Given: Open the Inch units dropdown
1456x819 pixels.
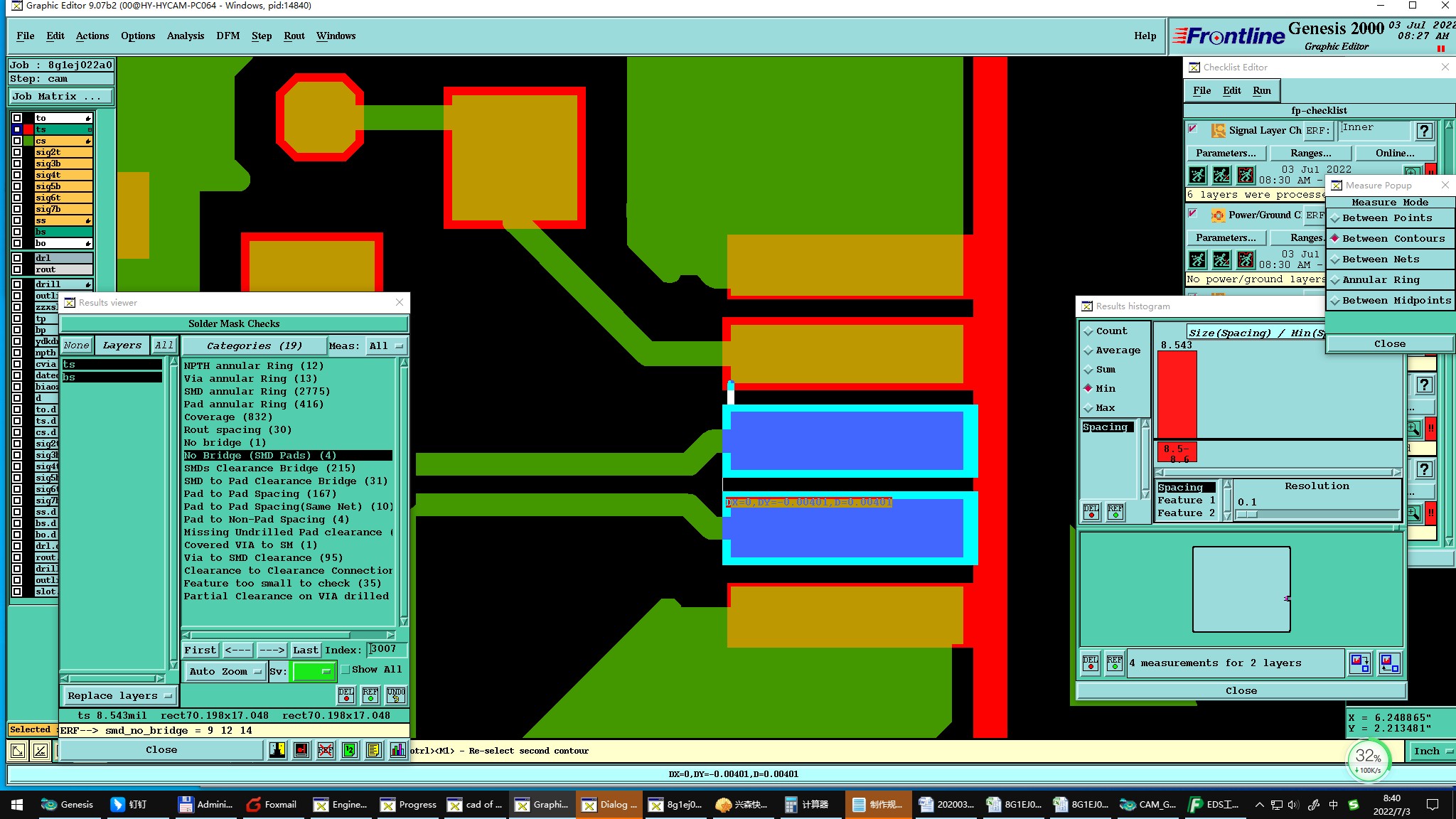Looking at the screenshot, I should tap(1432, 751).
